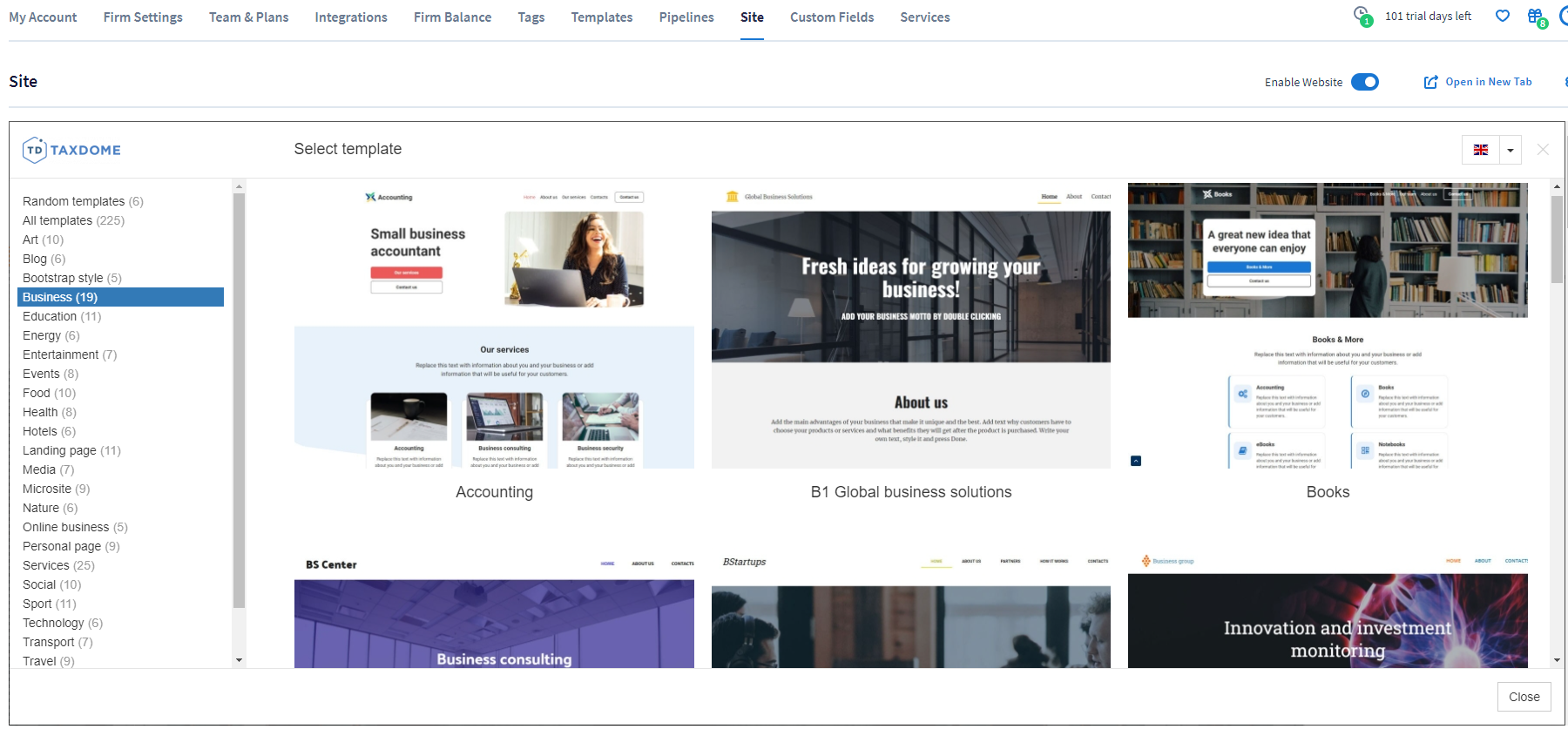Click the trial clock icon with badge
This screenshot has width=1568, height=729.
point(1362,15)
